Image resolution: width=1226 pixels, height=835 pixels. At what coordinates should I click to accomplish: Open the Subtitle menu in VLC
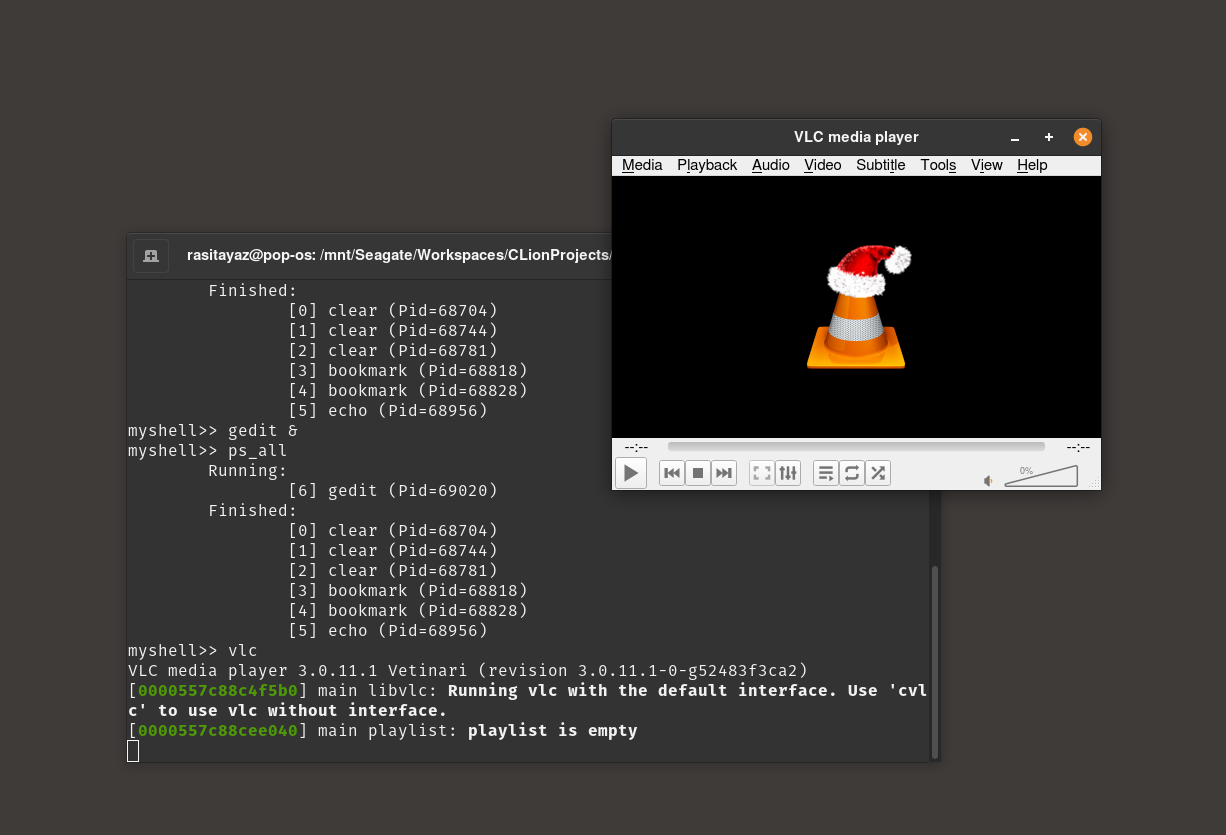click(x=881, y=165)
